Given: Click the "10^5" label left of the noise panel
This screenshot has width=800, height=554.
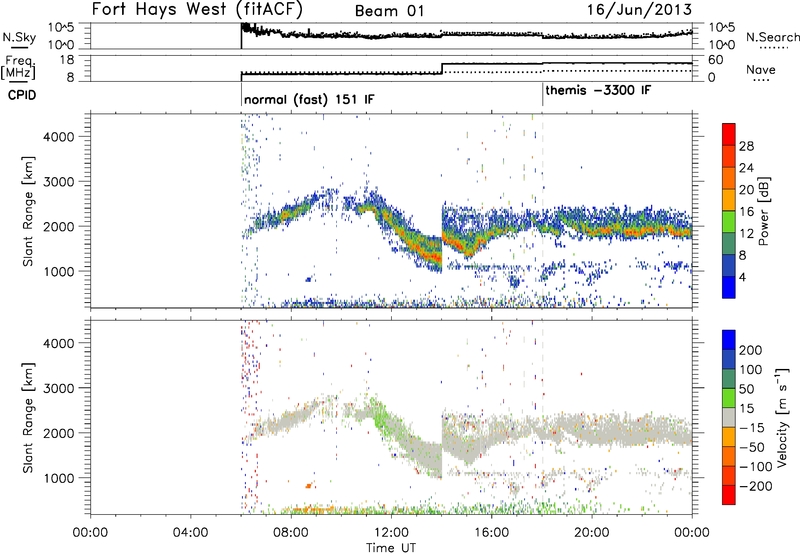Looking at the screenshot, I should pos(61,27).
